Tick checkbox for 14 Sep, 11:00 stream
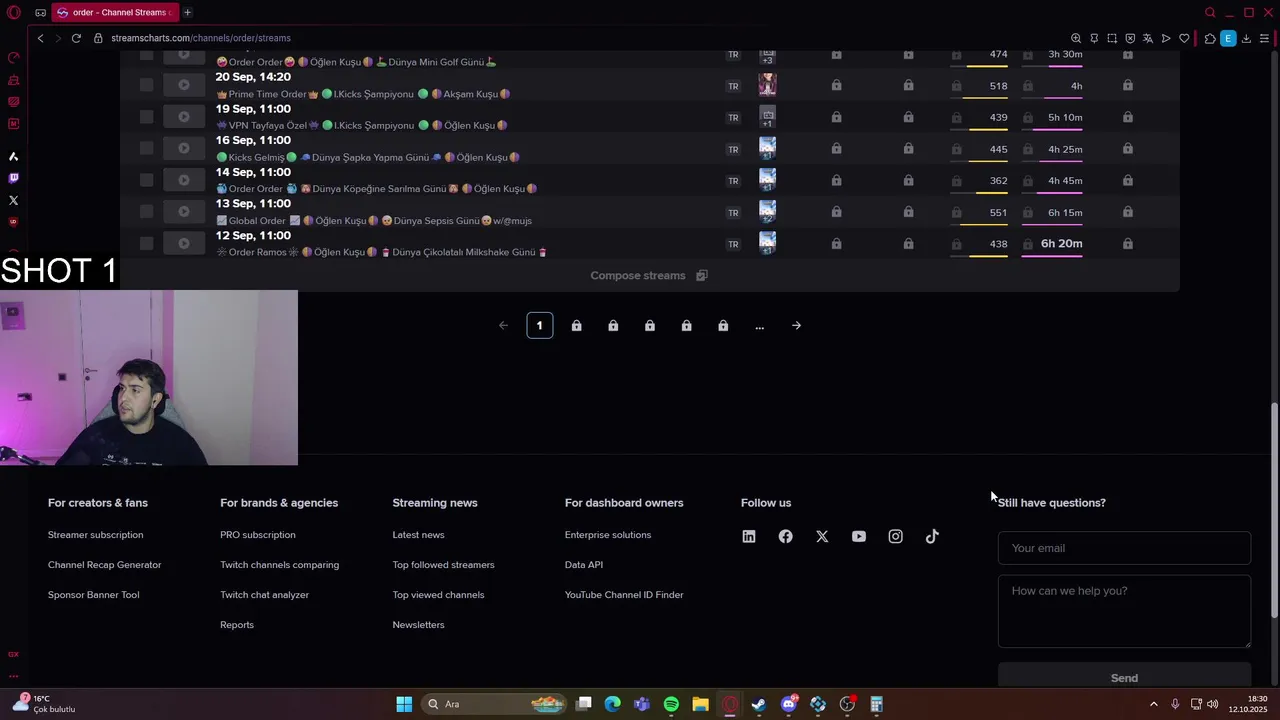The height and width of the screenshot is (720, 1280). (x=146, y=180)
